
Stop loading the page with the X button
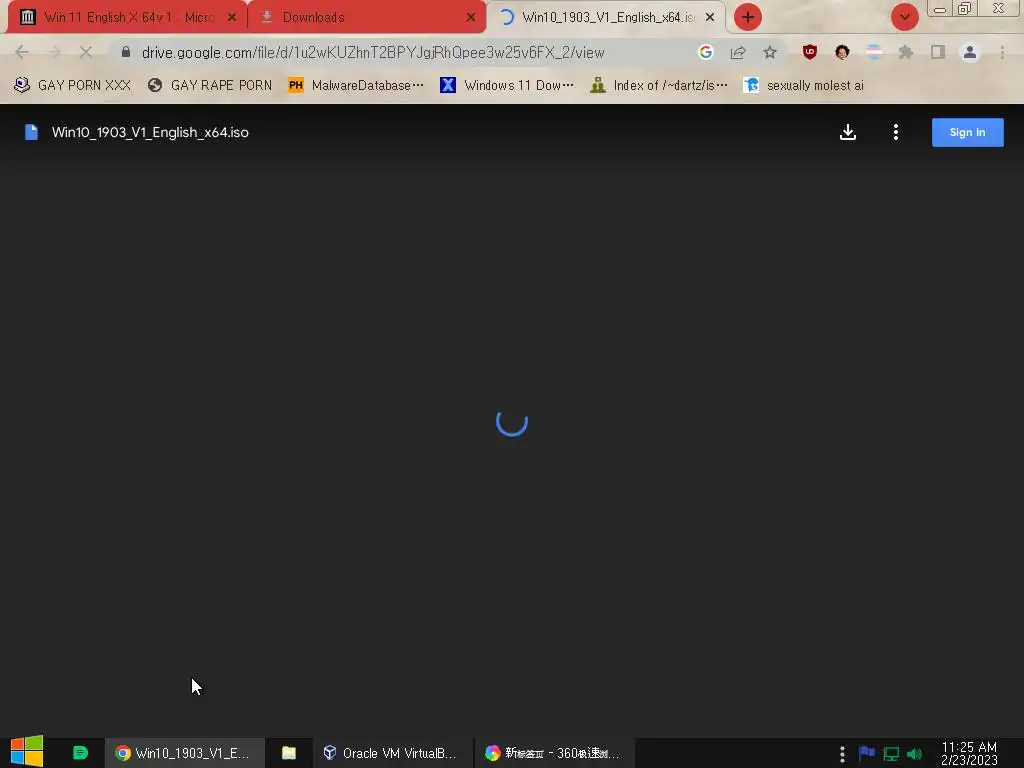(x=86, y=52)
